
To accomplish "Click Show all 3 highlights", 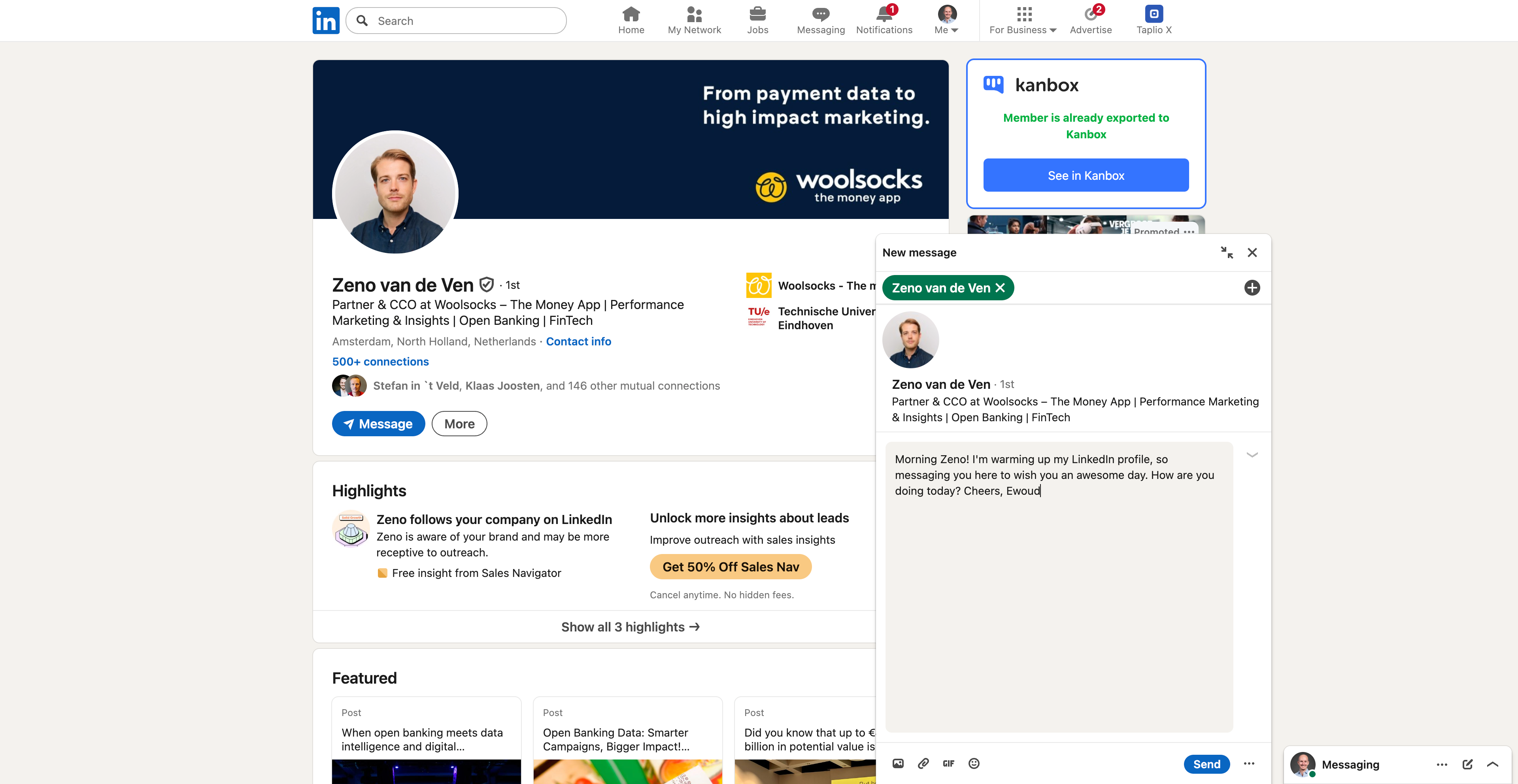I will [x=630, y=627].
